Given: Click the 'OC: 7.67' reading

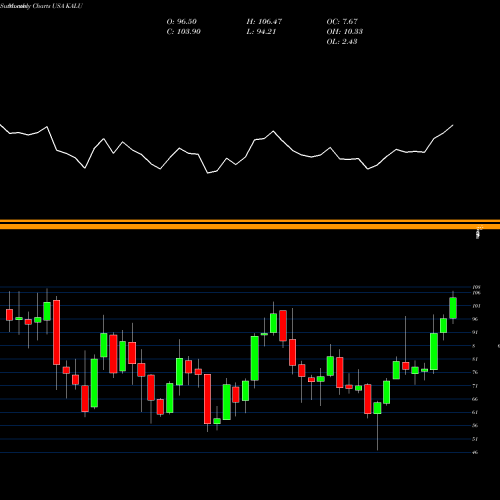Looking at the screenshot, I should coord(342,22).
